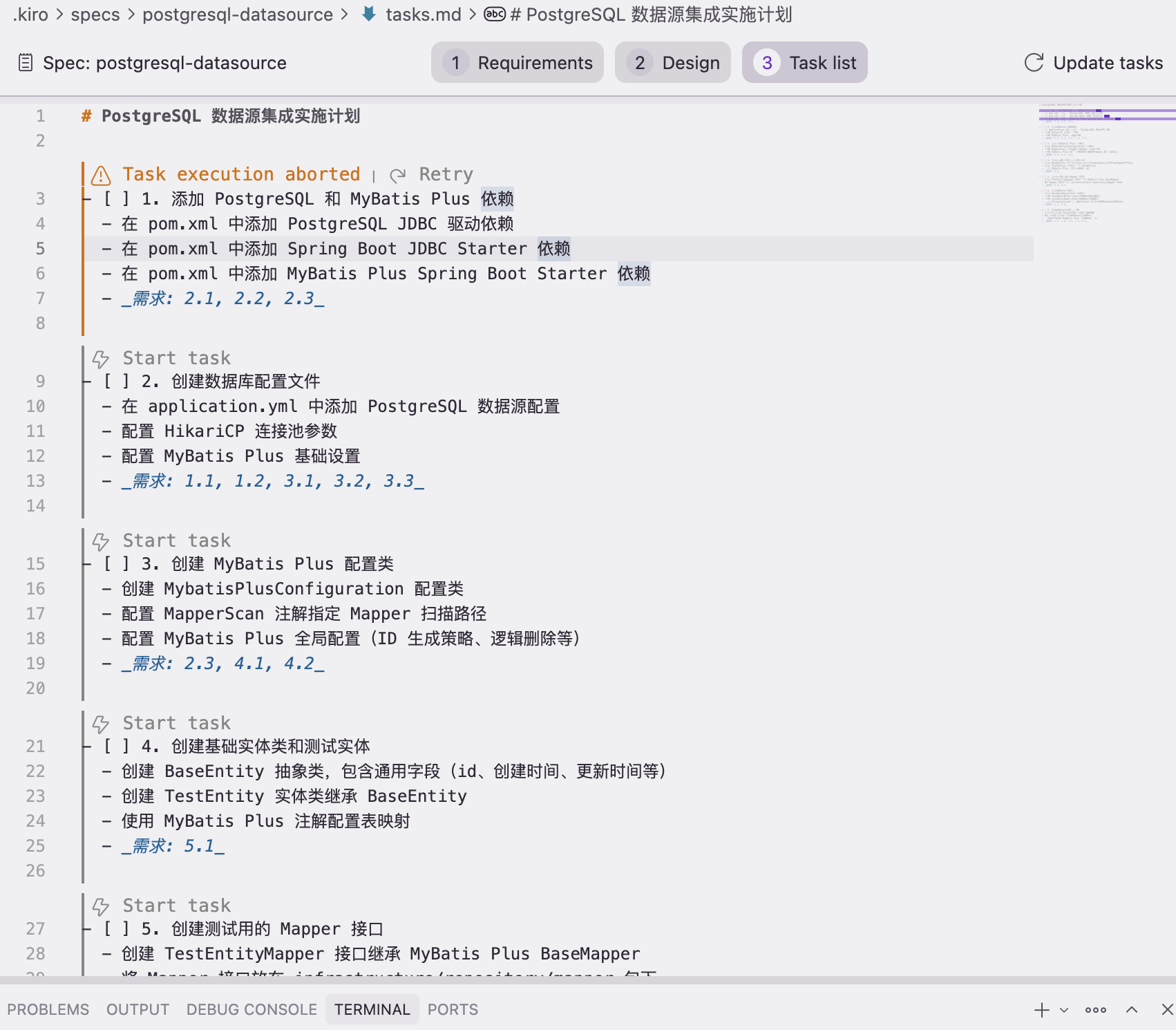Click the warning icon beside Task execution aborted
This screenshot has height=1030, width=1176.
(101, 175)
